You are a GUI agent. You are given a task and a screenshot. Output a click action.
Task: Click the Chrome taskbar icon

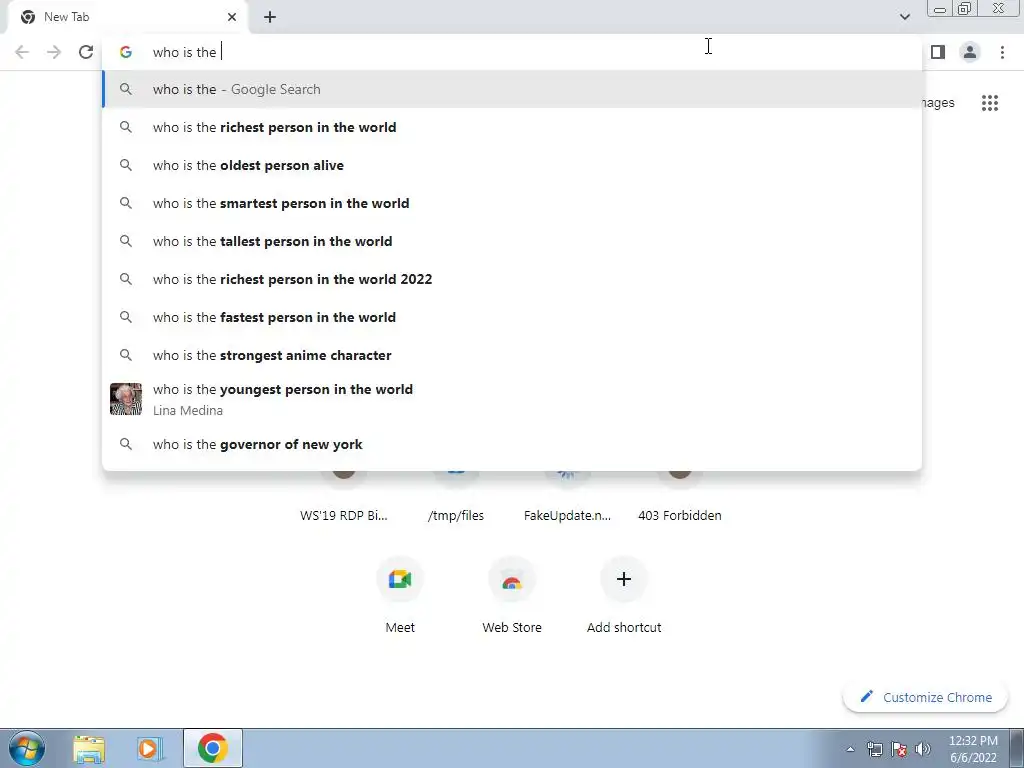click(213, 748)
